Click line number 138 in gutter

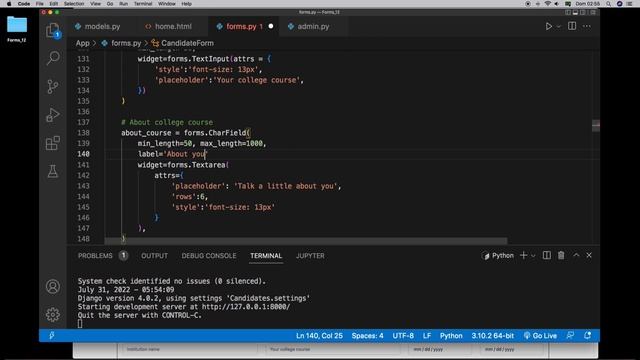click(x=83, y=133)
